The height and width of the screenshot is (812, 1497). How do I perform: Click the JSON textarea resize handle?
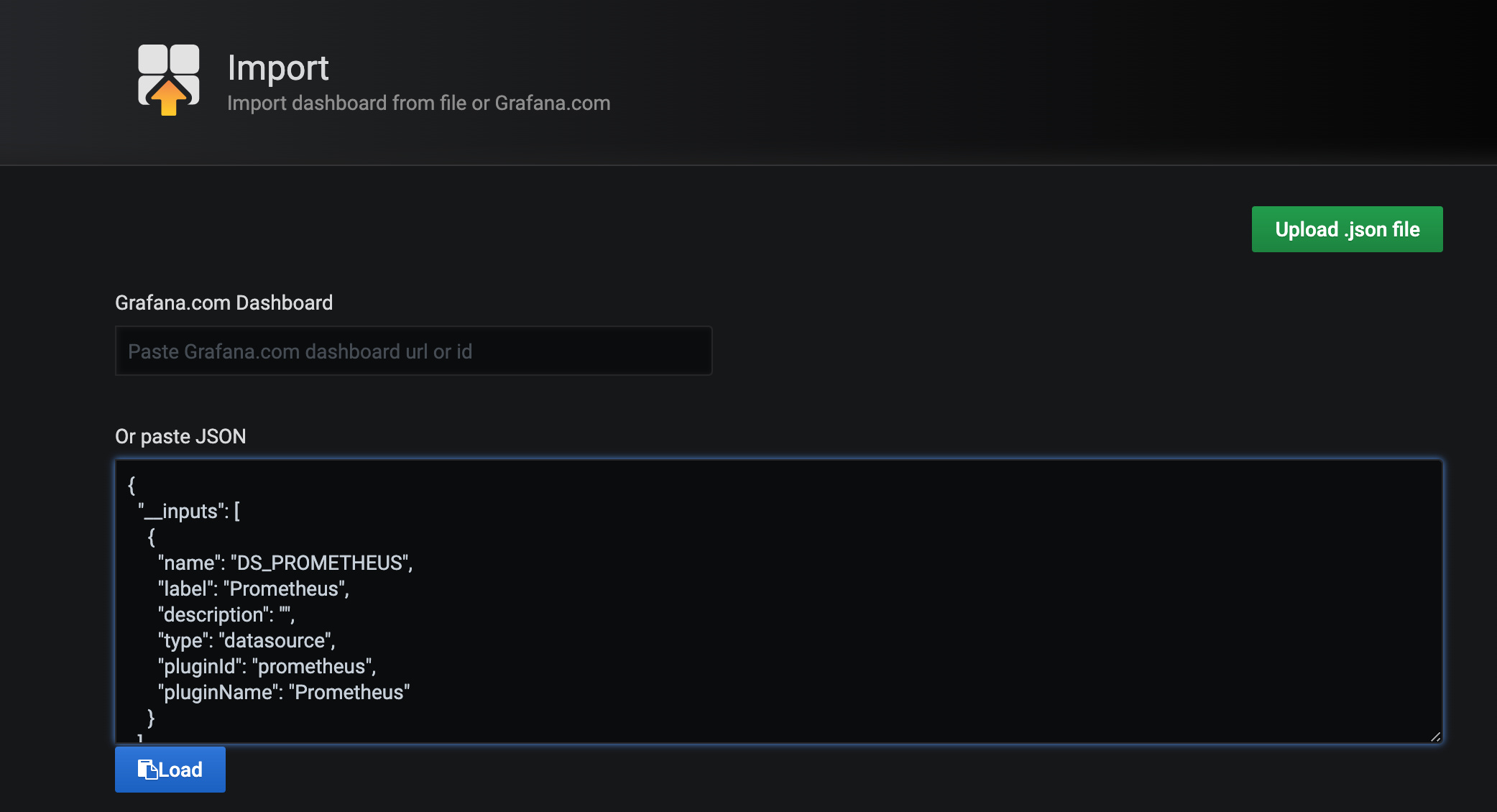pos(1435,737)
